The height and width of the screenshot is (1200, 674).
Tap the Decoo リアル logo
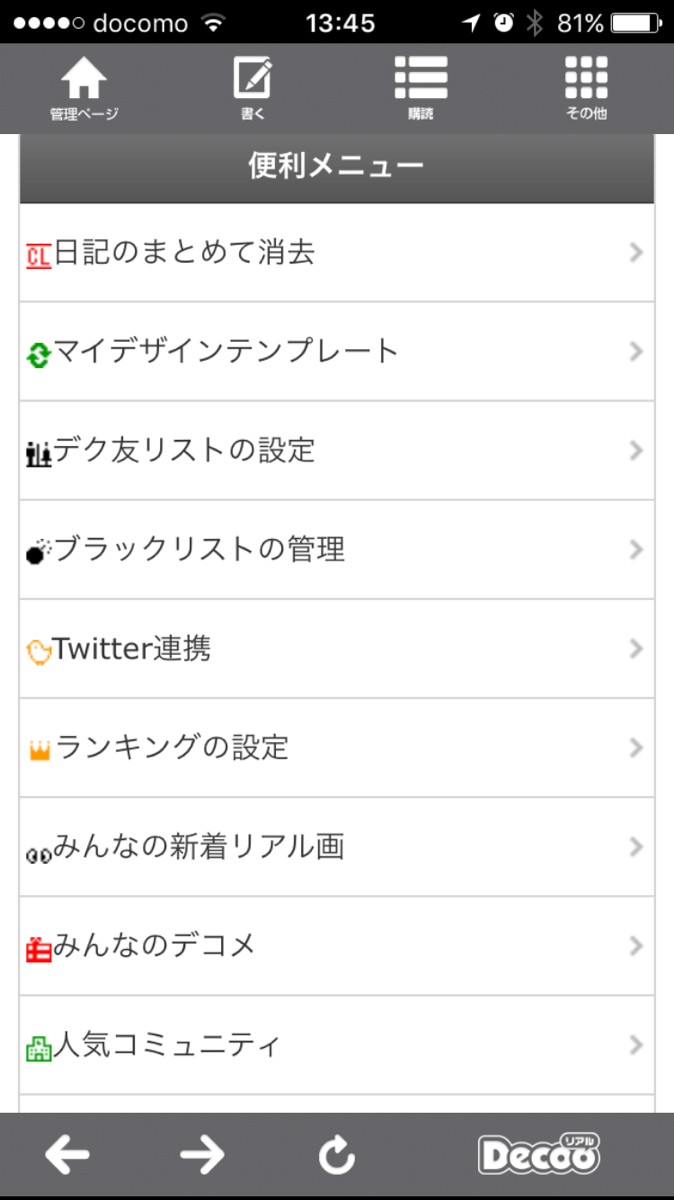point(540,1154)
